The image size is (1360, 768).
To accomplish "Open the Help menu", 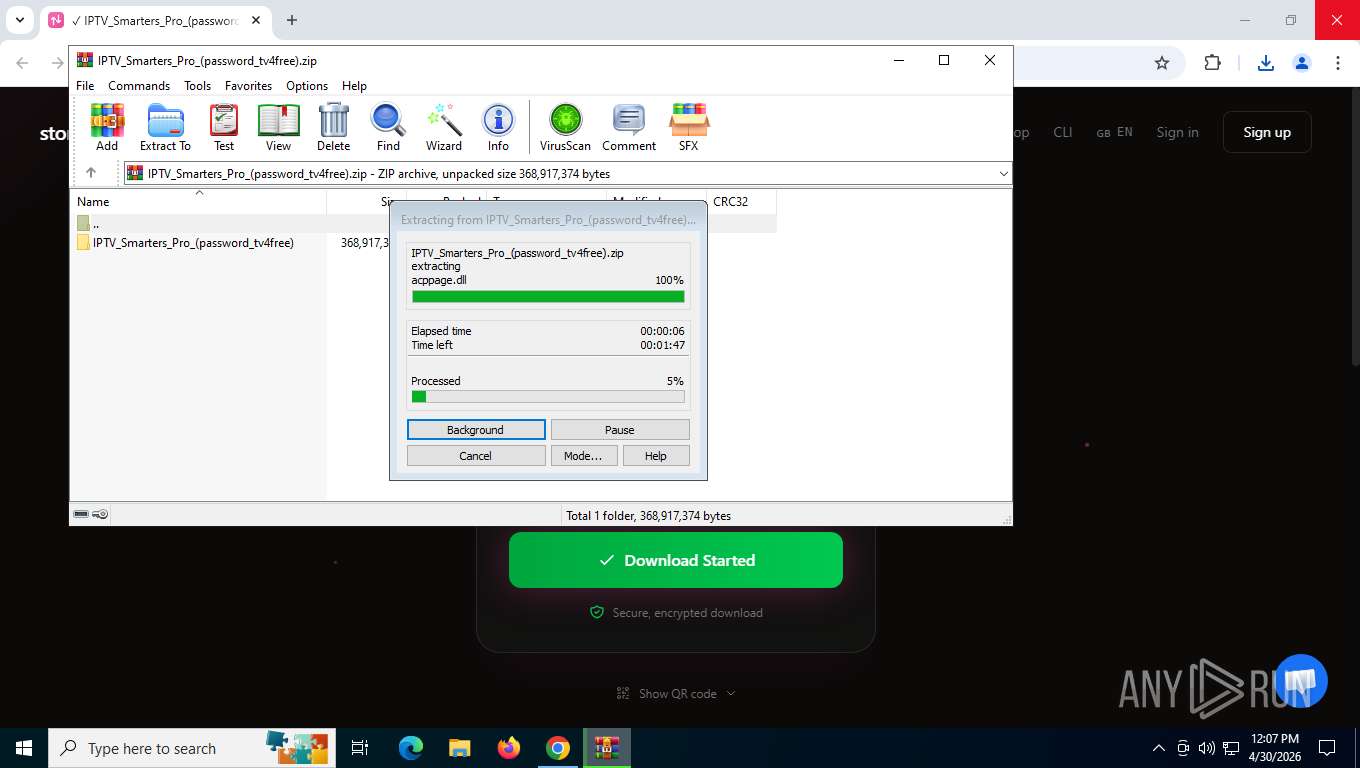I will 354,86.
